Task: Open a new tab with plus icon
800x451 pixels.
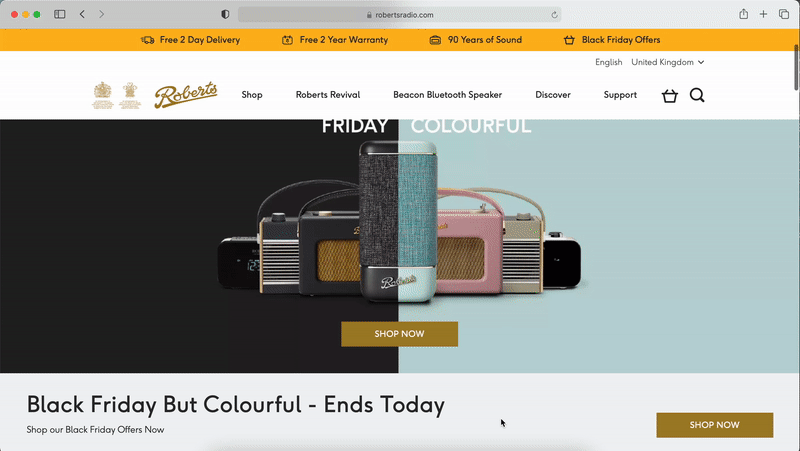Action: coord(763,14)
